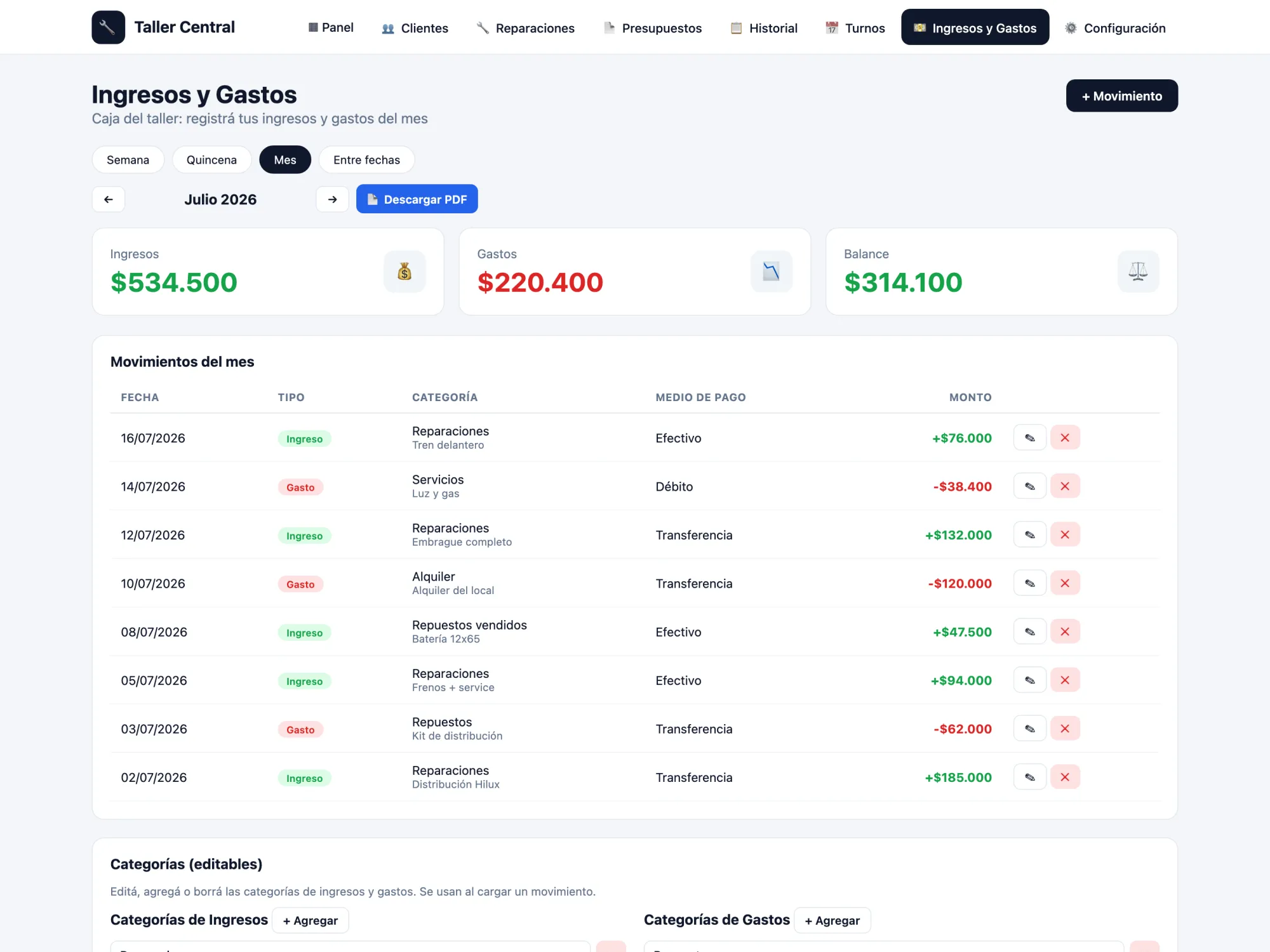Image resolution: width=1270 pixels, height=952 pixels.
Task: Delete the Alquiler del local expense
Action: click(1065, 583)
